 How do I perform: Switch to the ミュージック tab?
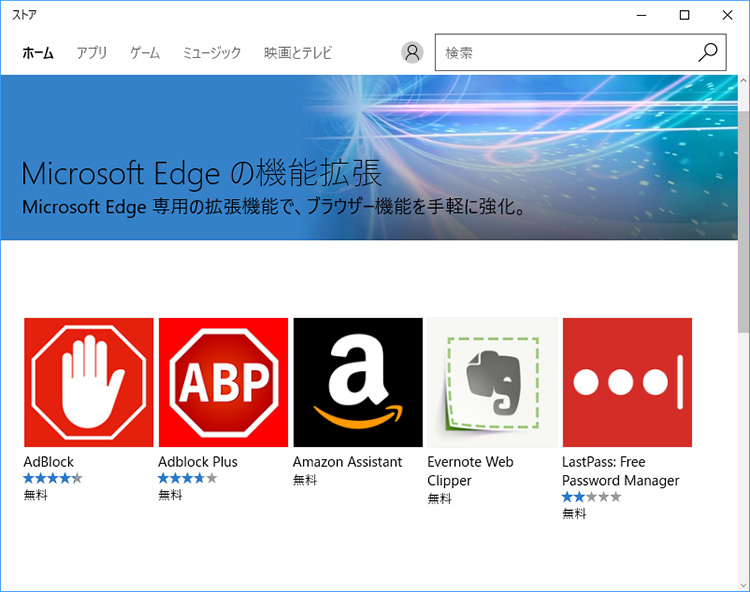[x=212, y=53]
